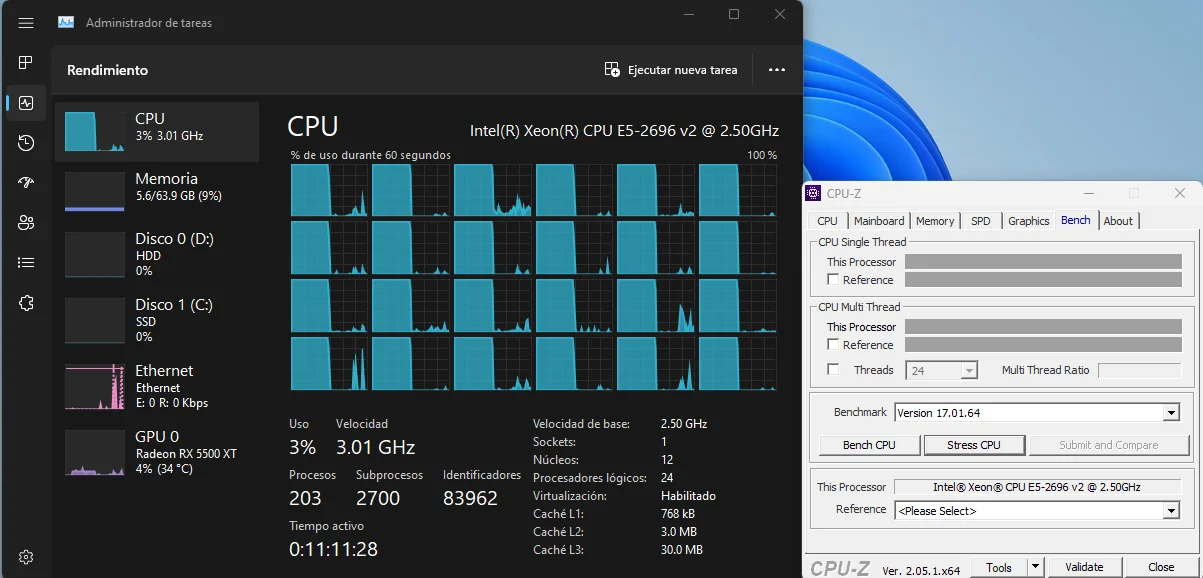1203x578 pixels.
Task: Click This Processor single thread progress bar
Action: coord(1043,262)
